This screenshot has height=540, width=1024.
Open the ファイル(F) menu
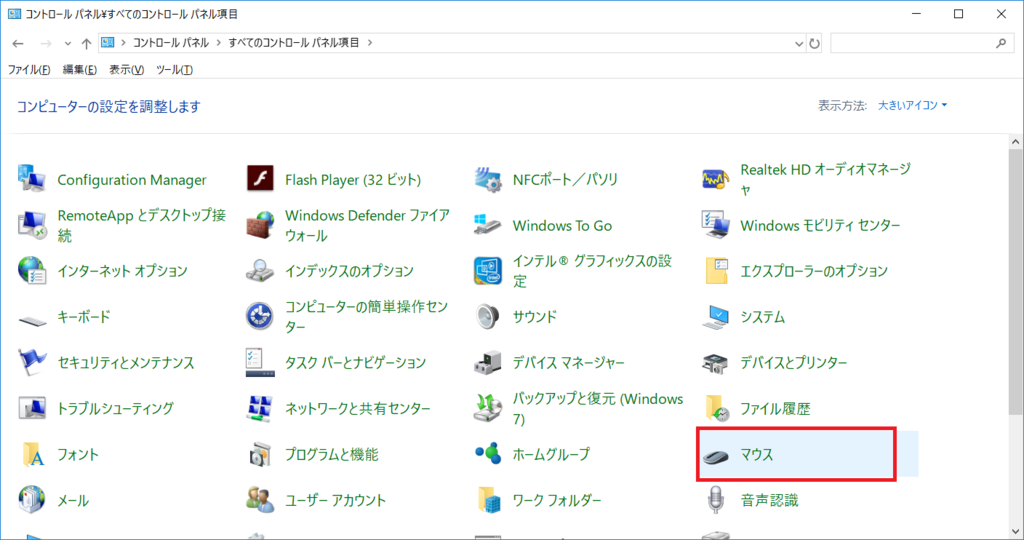(x=29, y=69)
